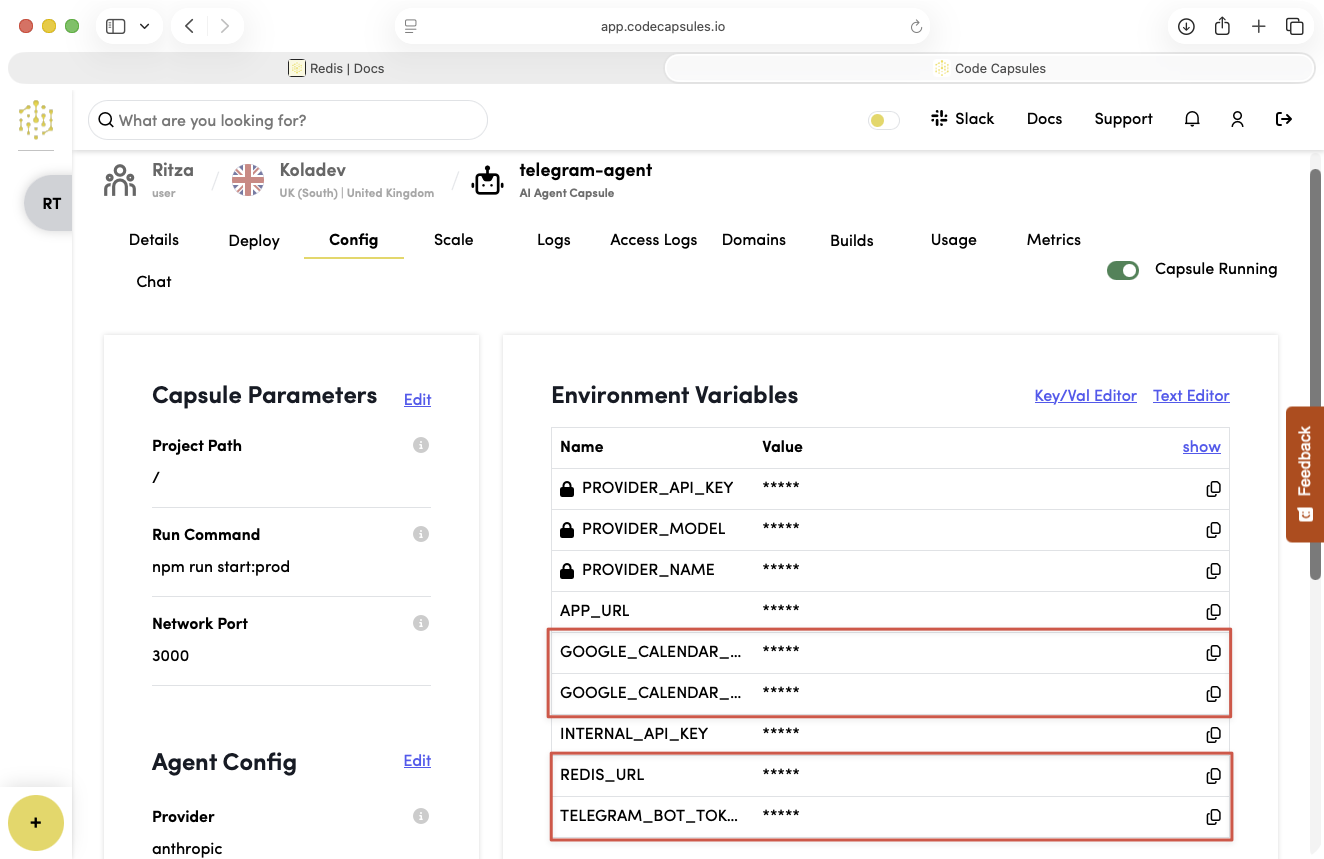The width and height of the screenshot is (1324, 859).
Task: Show hidden environment variable values
Action: [x=1201, y=447]
